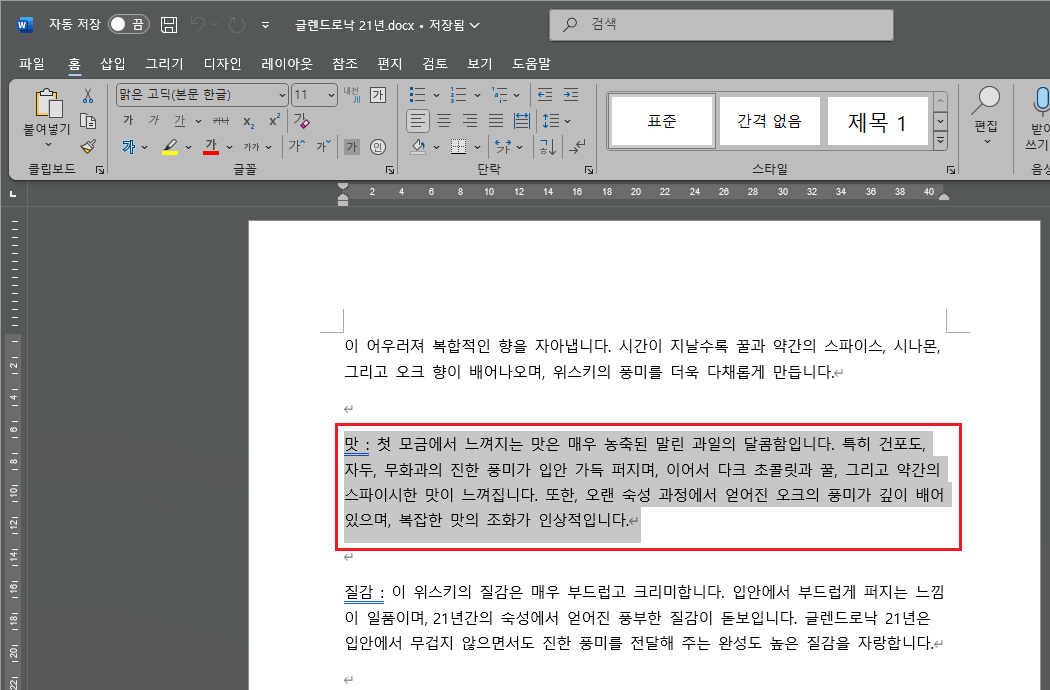Open the 편집 editing panel
The image size is (1050, 690).
986,117
